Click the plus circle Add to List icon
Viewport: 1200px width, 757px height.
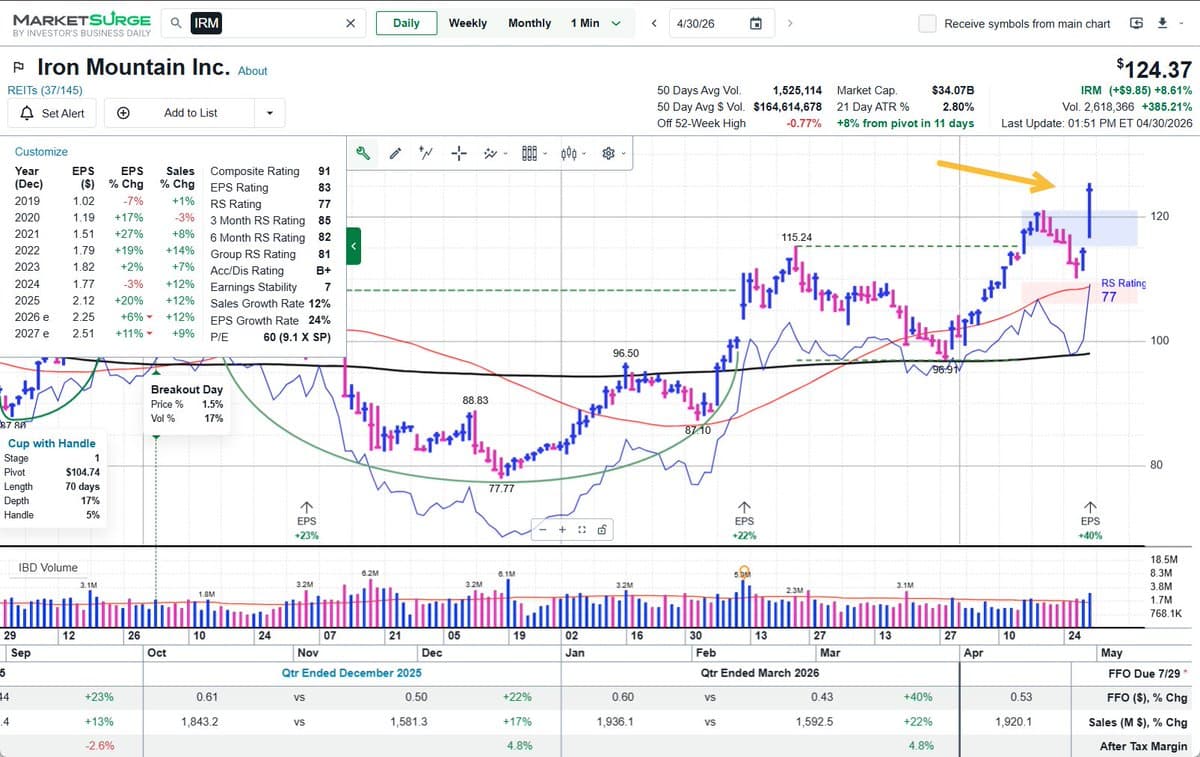coord(123,113)
